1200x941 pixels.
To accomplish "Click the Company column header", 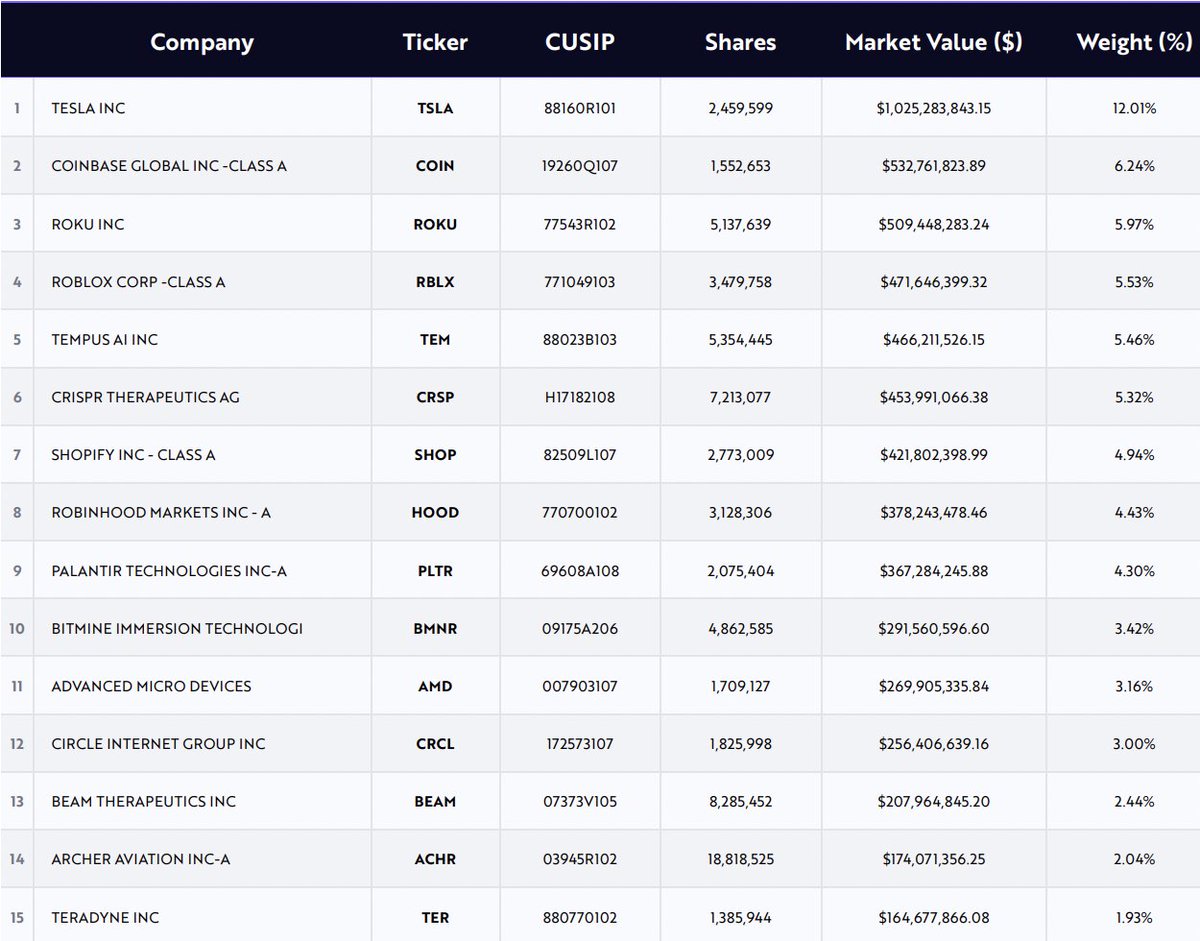I will click(x=201, y=42).
